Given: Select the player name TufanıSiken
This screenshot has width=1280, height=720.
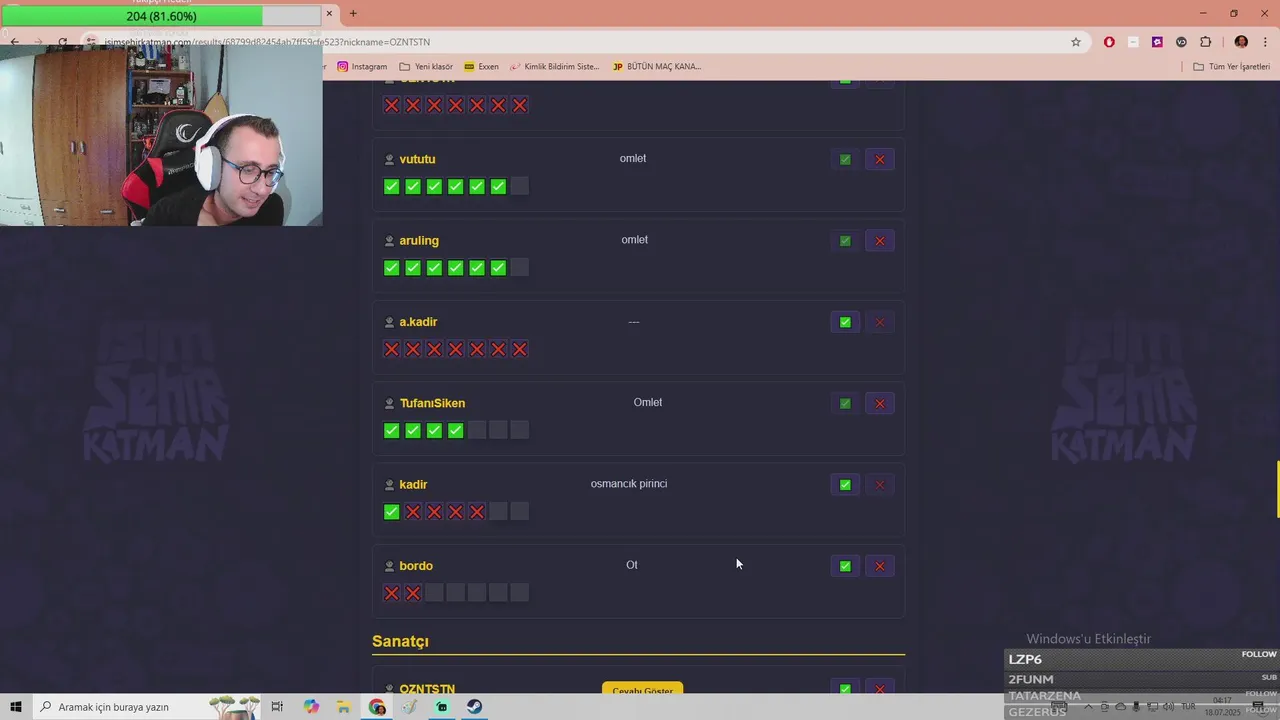Looking at the screenshot, I should pyautogui.click(x=432, y=403).
